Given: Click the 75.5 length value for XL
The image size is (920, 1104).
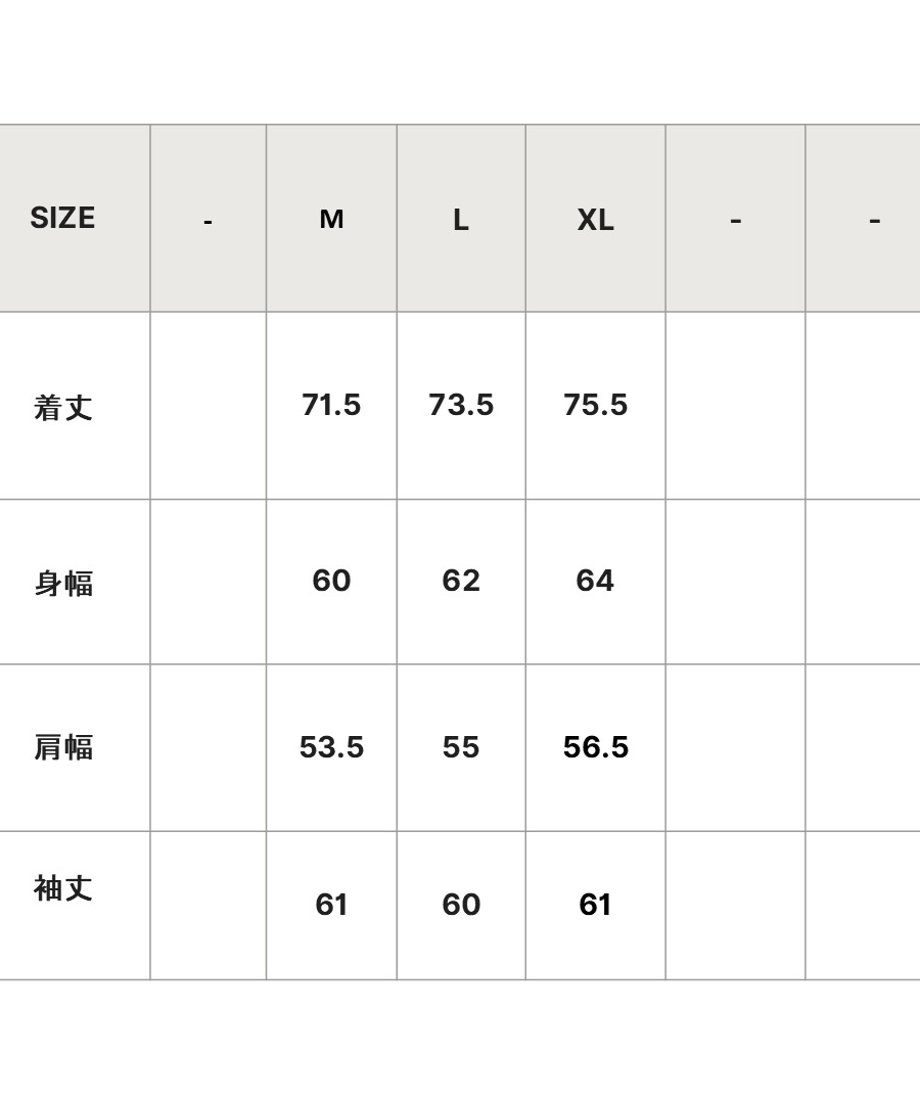Looking at the screenshot, I should 596,405.
